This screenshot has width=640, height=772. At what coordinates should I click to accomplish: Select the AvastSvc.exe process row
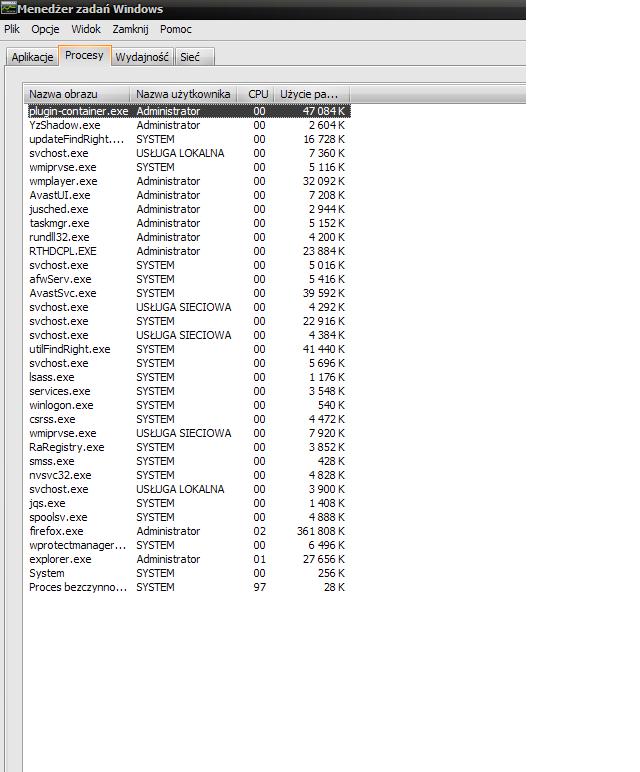(x=62, y=293)
